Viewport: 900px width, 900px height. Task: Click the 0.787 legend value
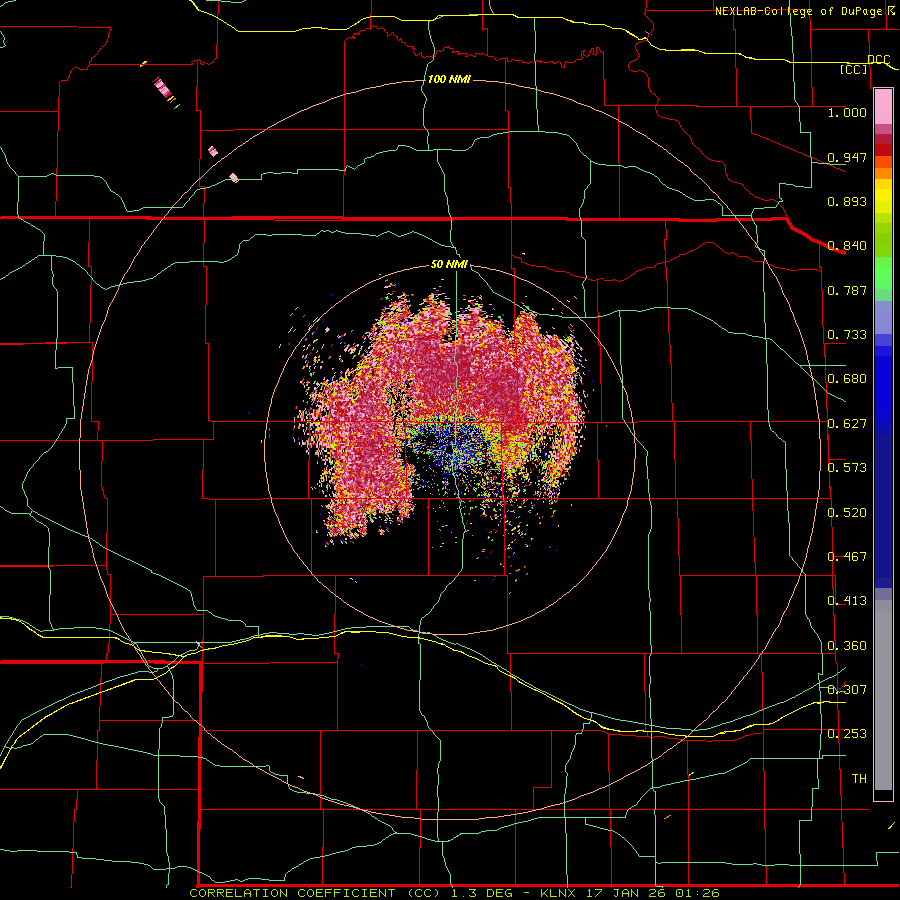coord(847,290)
